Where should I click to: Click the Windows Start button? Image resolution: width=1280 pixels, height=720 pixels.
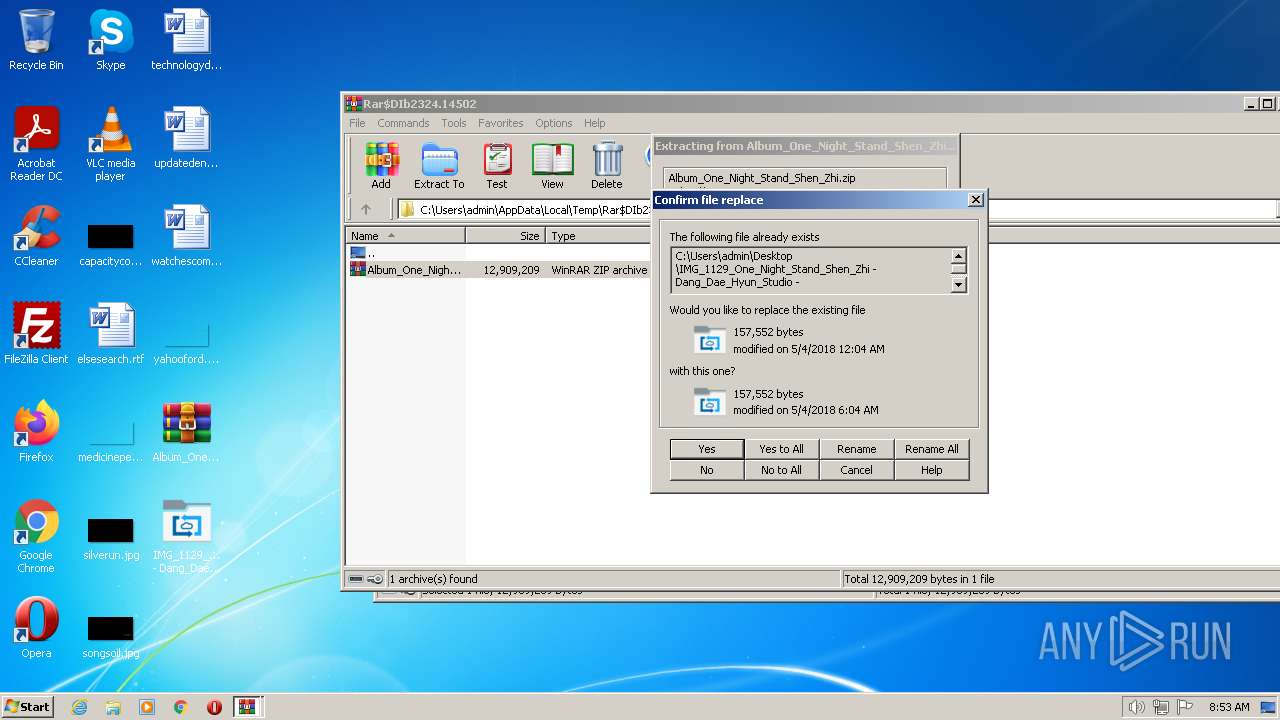(x=28, y=706)
